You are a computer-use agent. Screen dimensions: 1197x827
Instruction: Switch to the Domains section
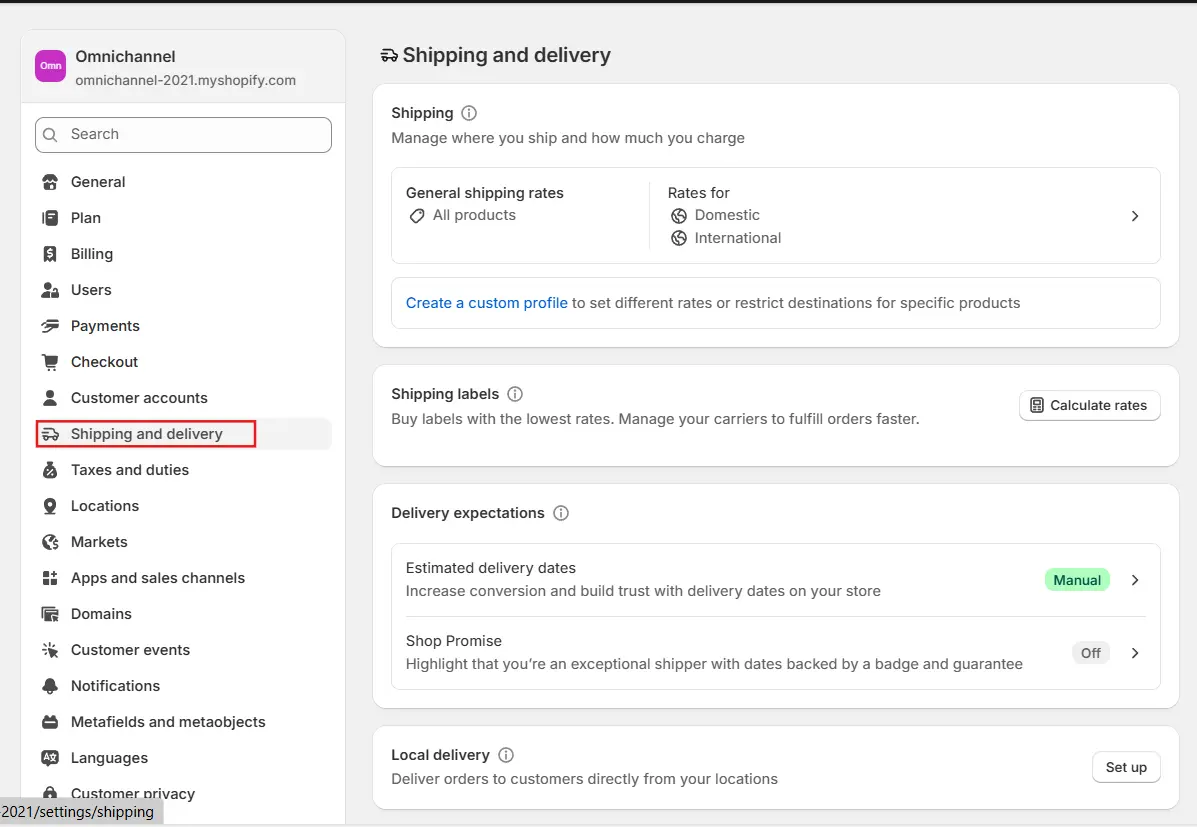[x=102, y=613]
